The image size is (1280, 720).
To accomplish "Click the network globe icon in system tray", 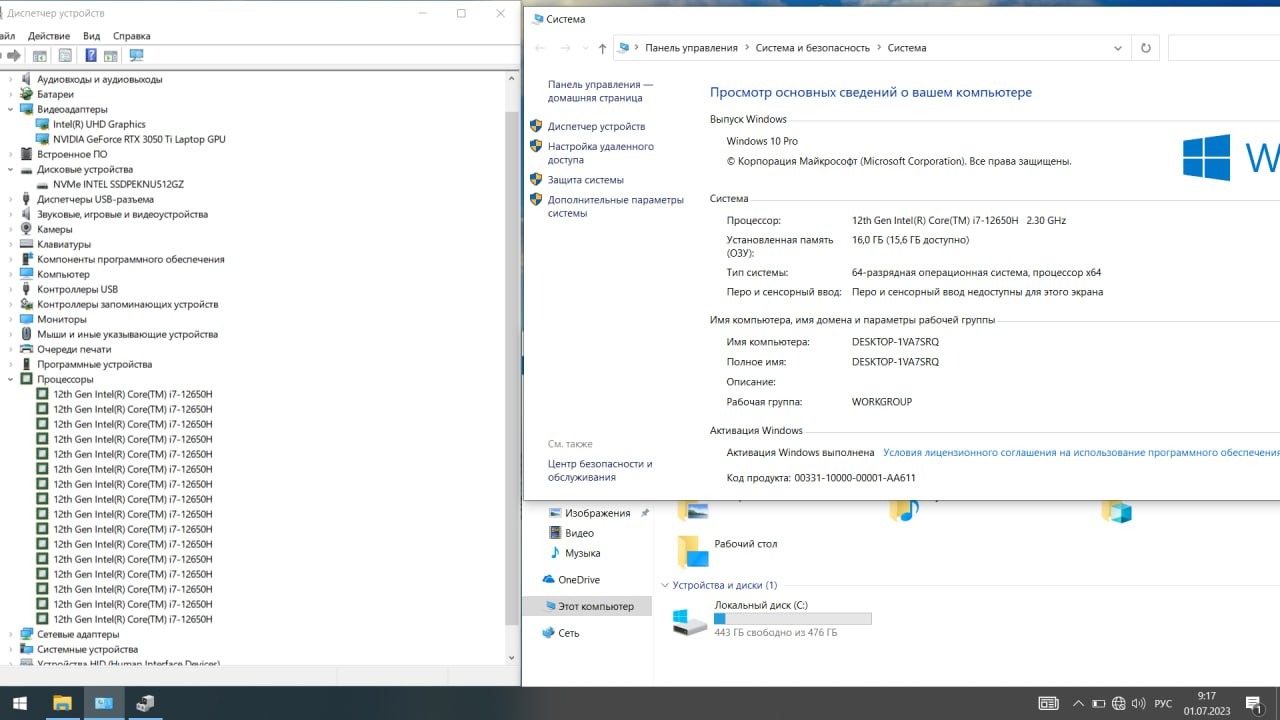I will 1119,703.
